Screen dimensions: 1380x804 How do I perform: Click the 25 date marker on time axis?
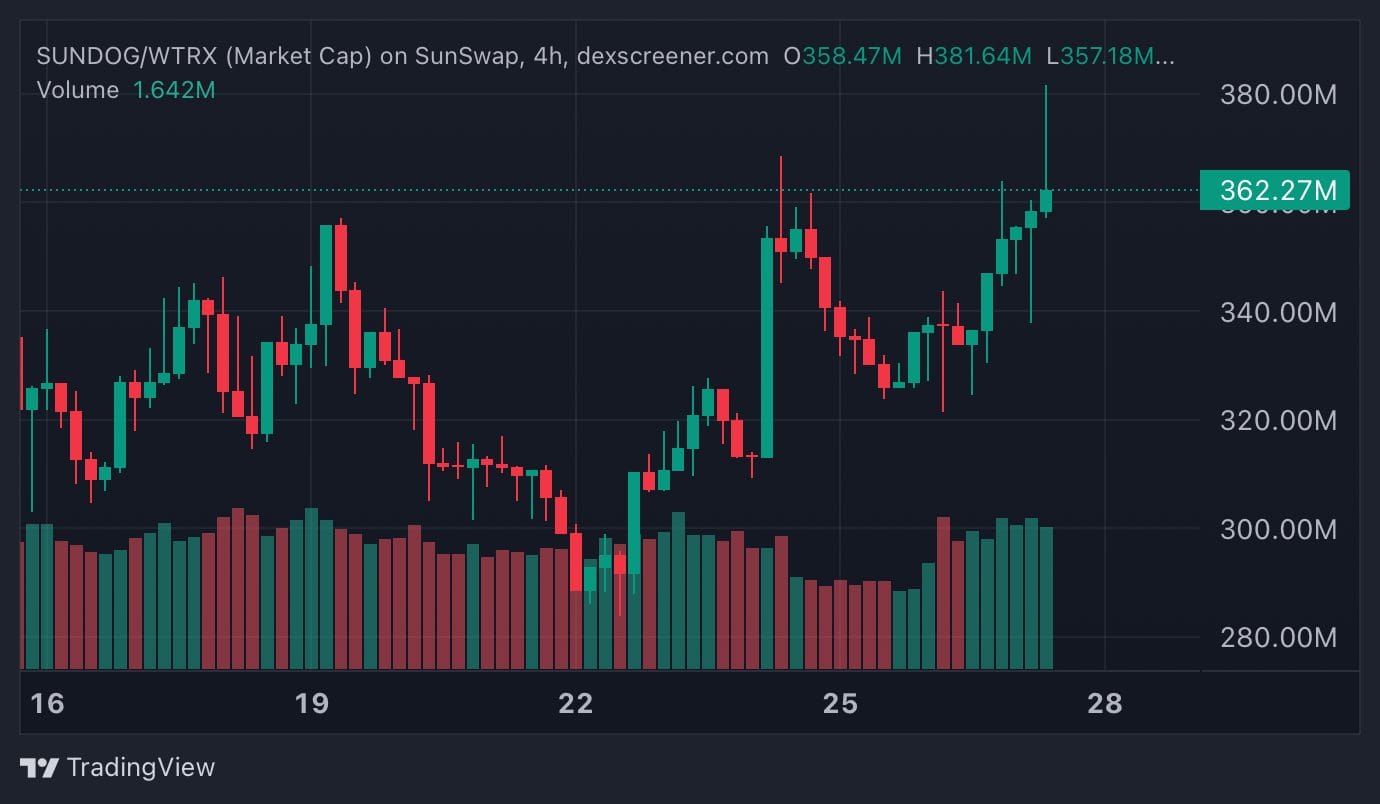coord(840,704)
